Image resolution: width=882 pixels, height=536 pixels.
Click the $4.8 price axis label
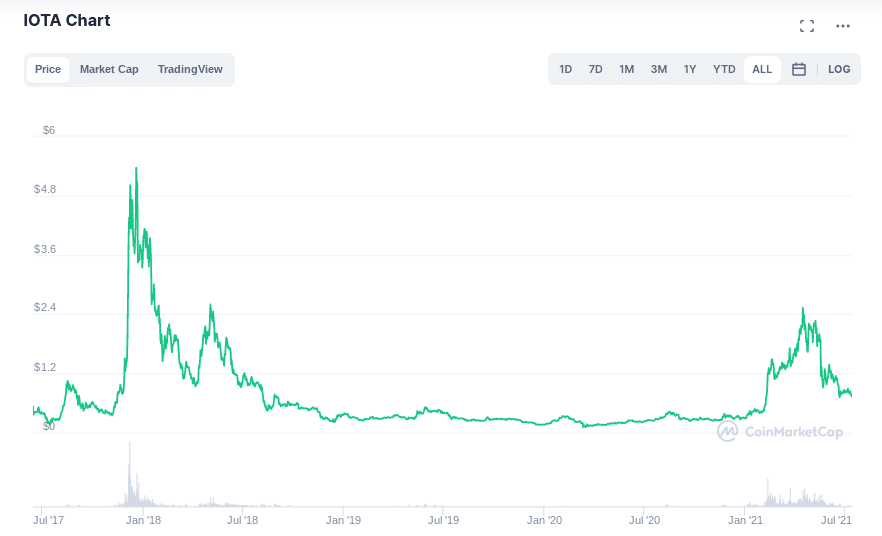(45, 190)
